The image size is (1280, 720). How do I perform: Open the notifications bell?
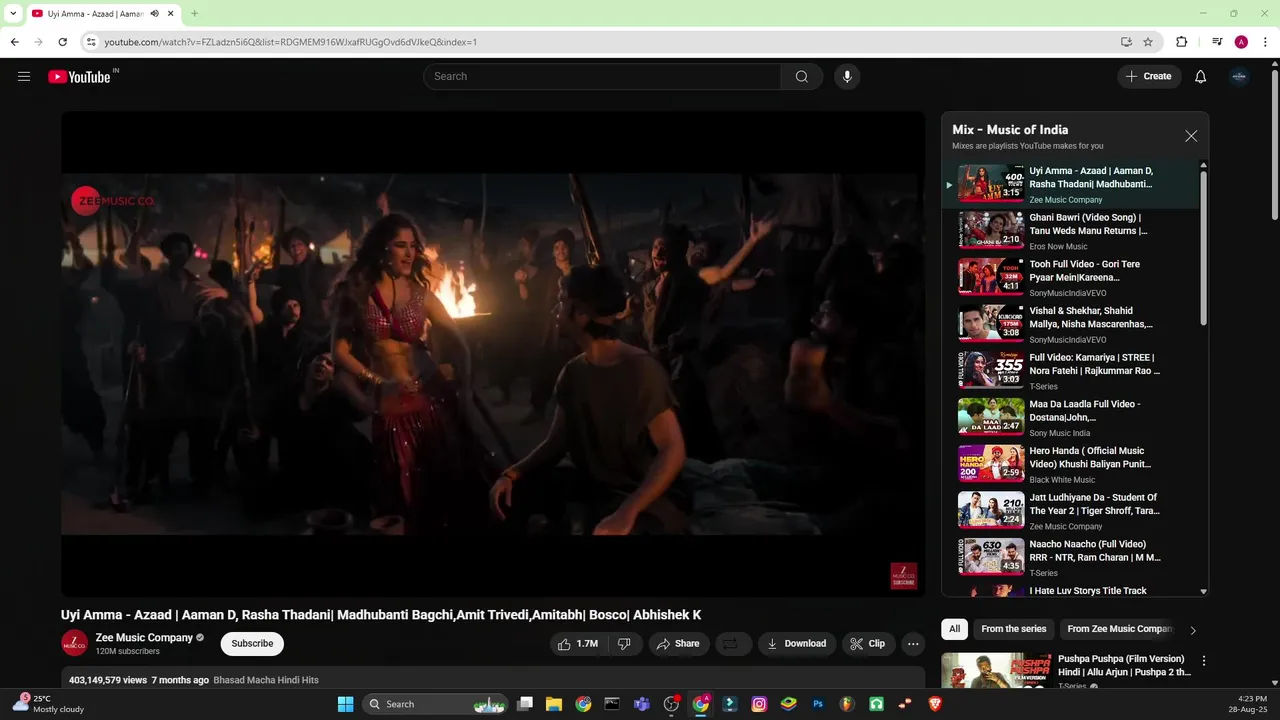(1201, 76)
